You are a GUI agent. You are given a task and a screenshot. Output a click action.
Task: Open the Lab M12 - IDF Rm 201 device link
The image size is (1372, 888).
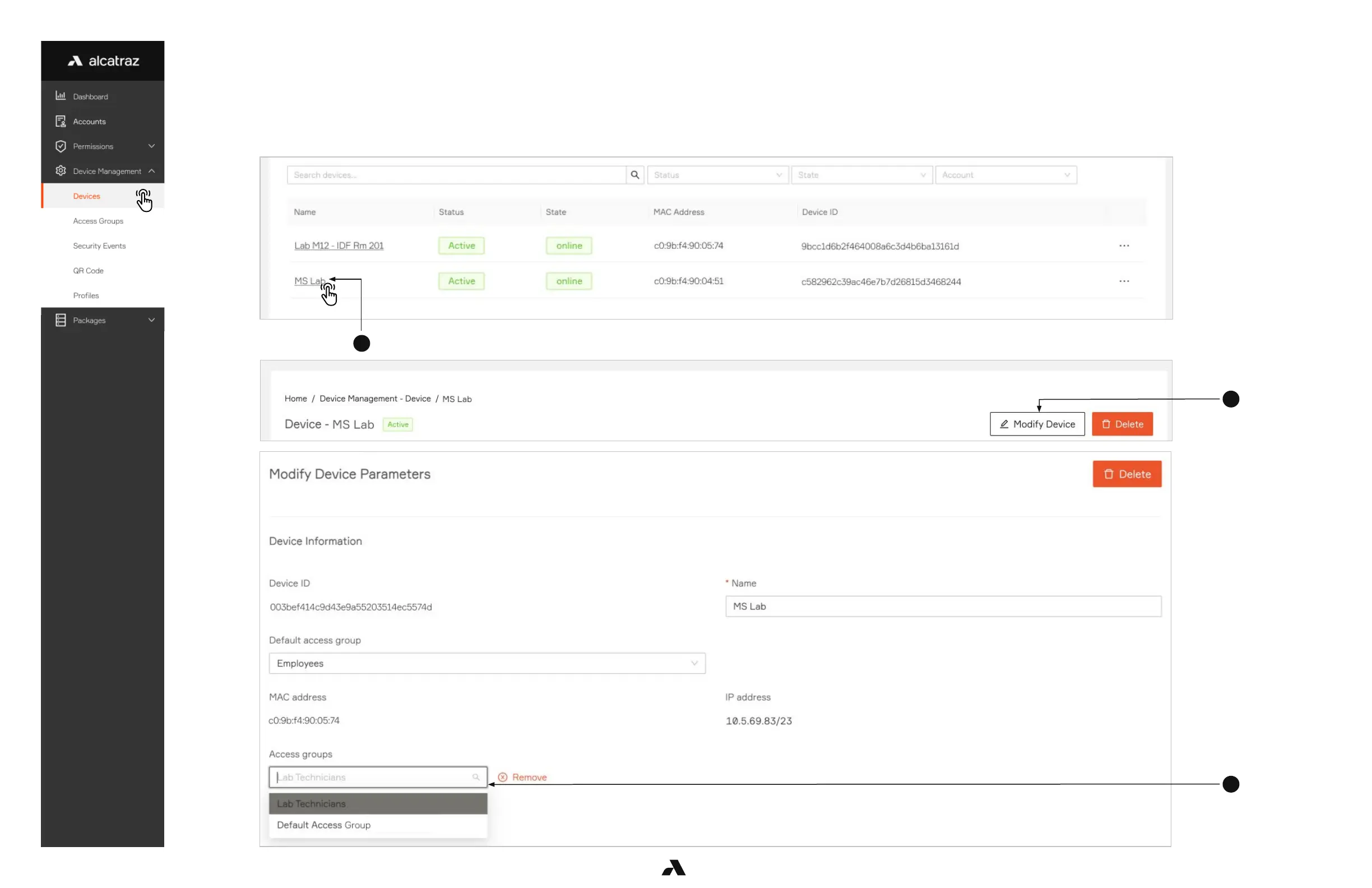pyautogui.click(x=339, y=246)
